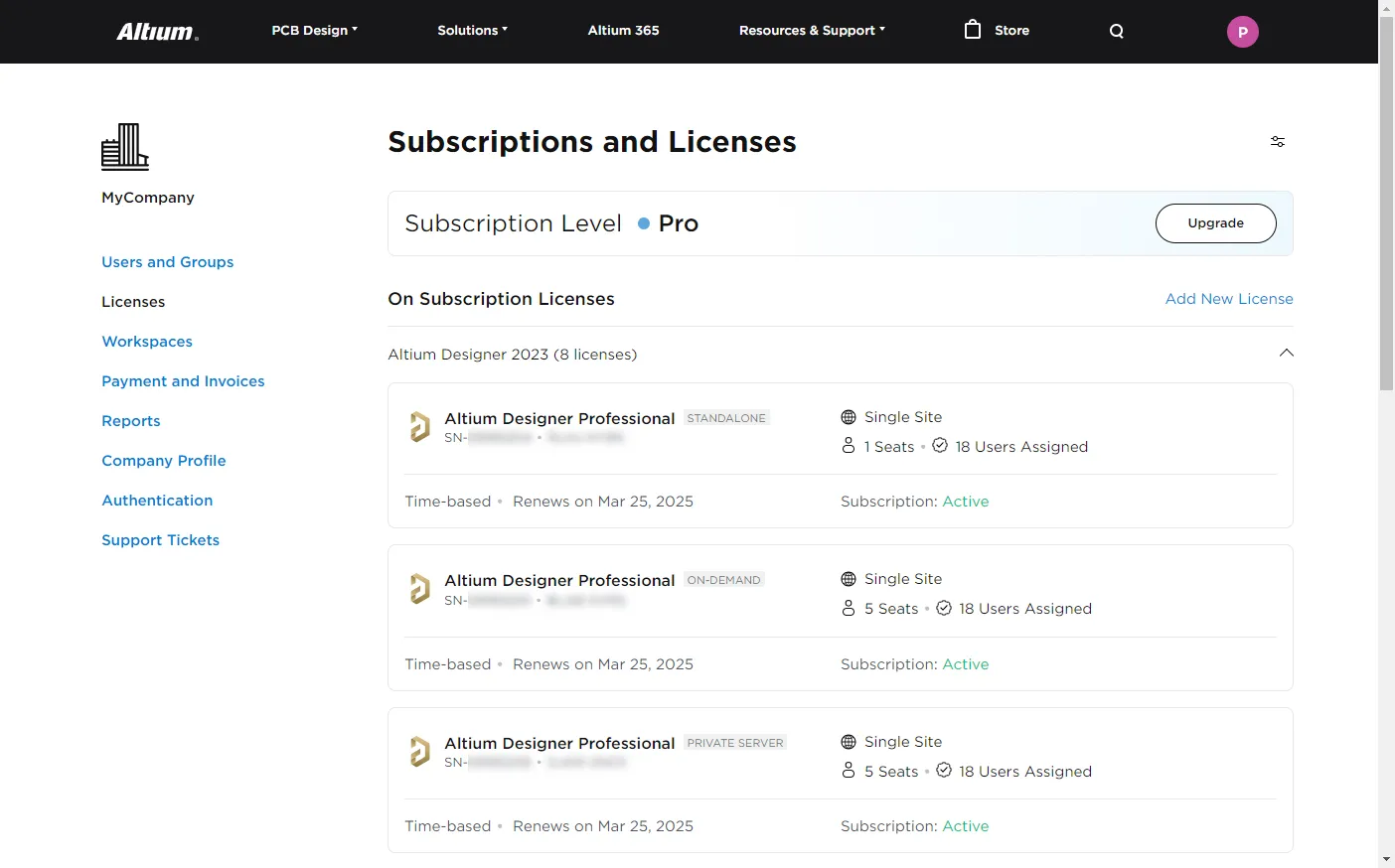Go to Reports
Viewport: 1395px width, 868px height.
(x=131, y=421)
